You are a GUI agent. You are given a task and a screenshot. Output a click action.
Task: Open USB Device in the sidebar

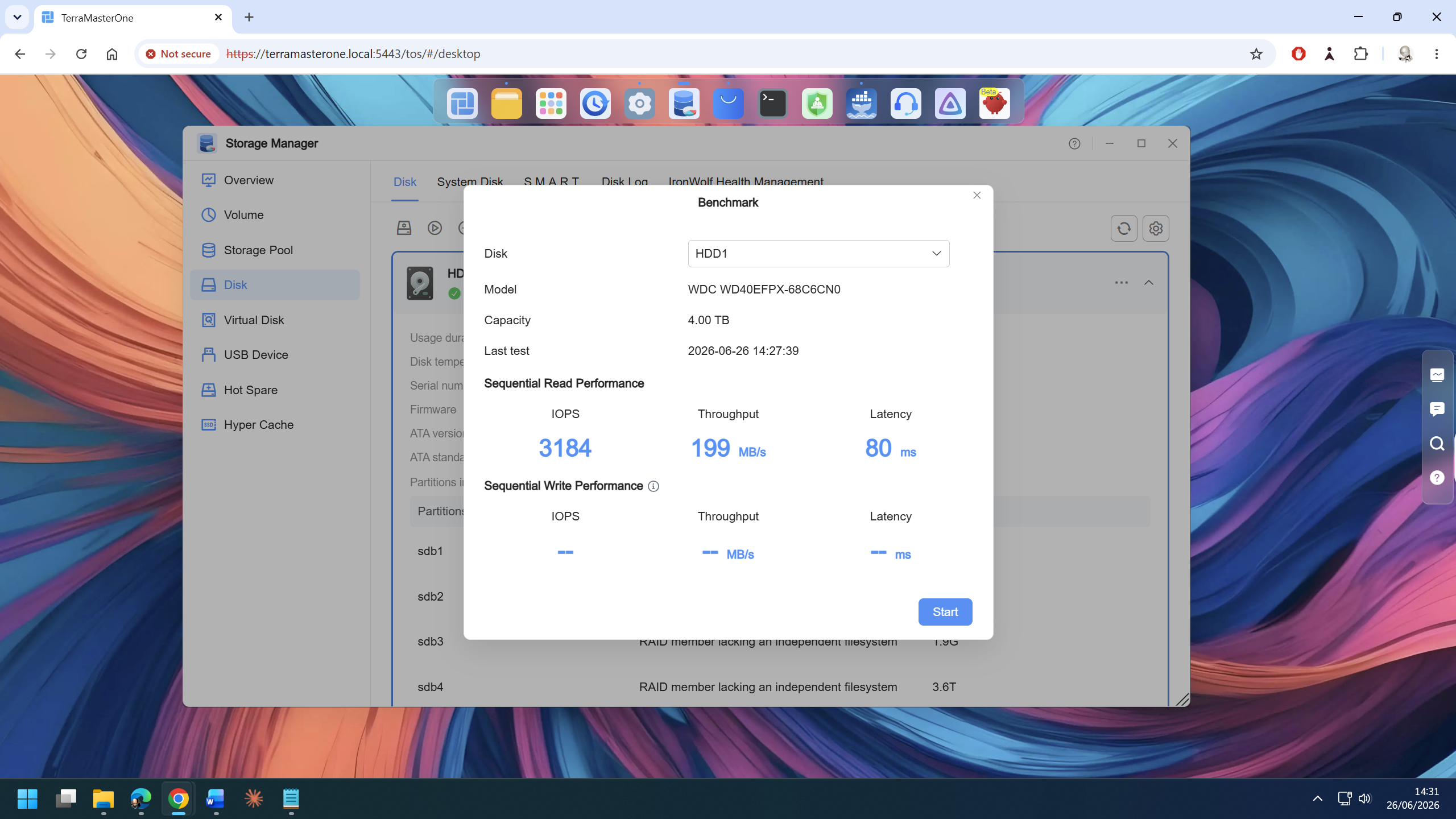click(275, 355)
